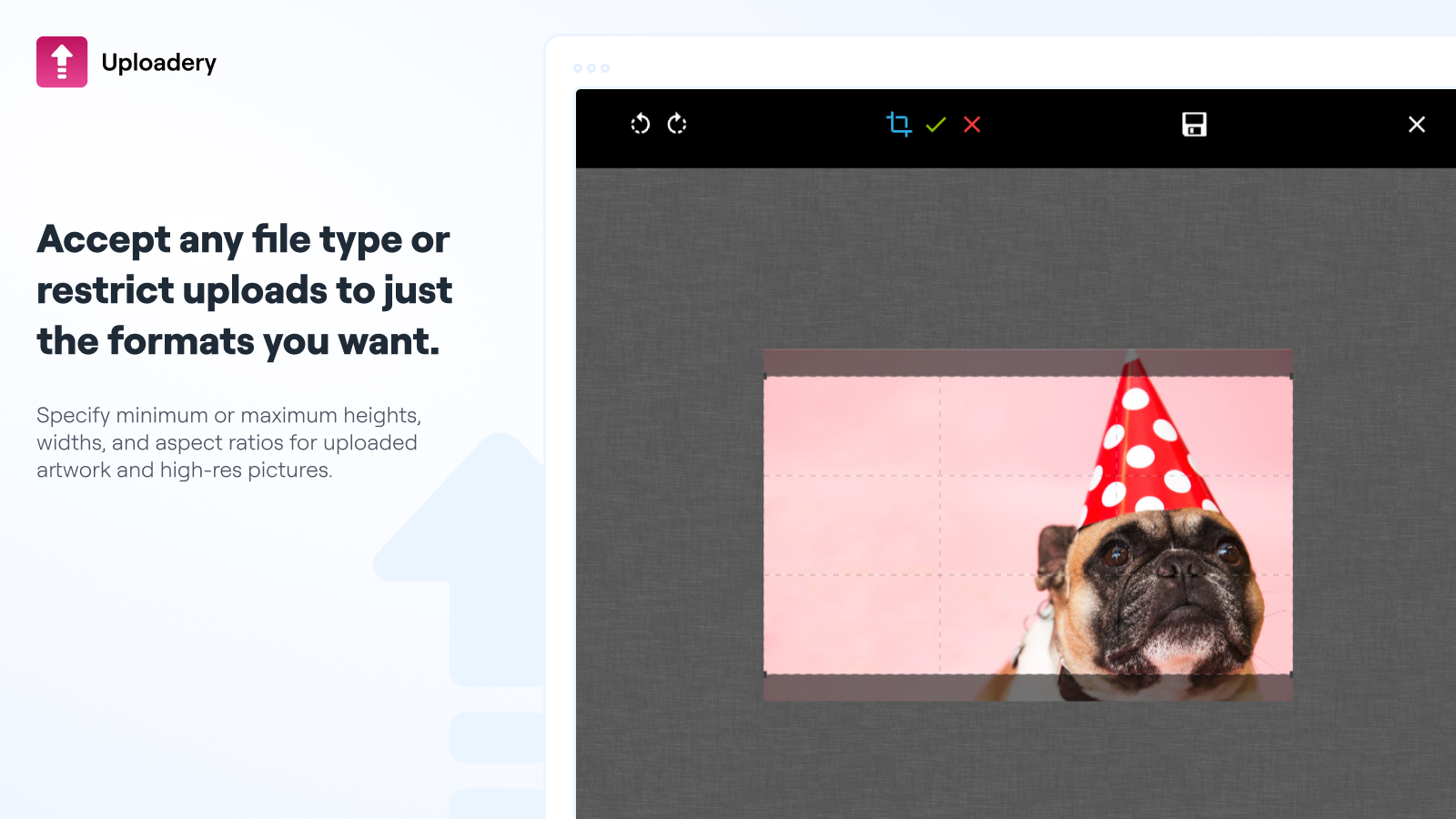This screenshot has width=1456, height=819.
Task: Click the middle browser window dot
Action: click(593, 67)
